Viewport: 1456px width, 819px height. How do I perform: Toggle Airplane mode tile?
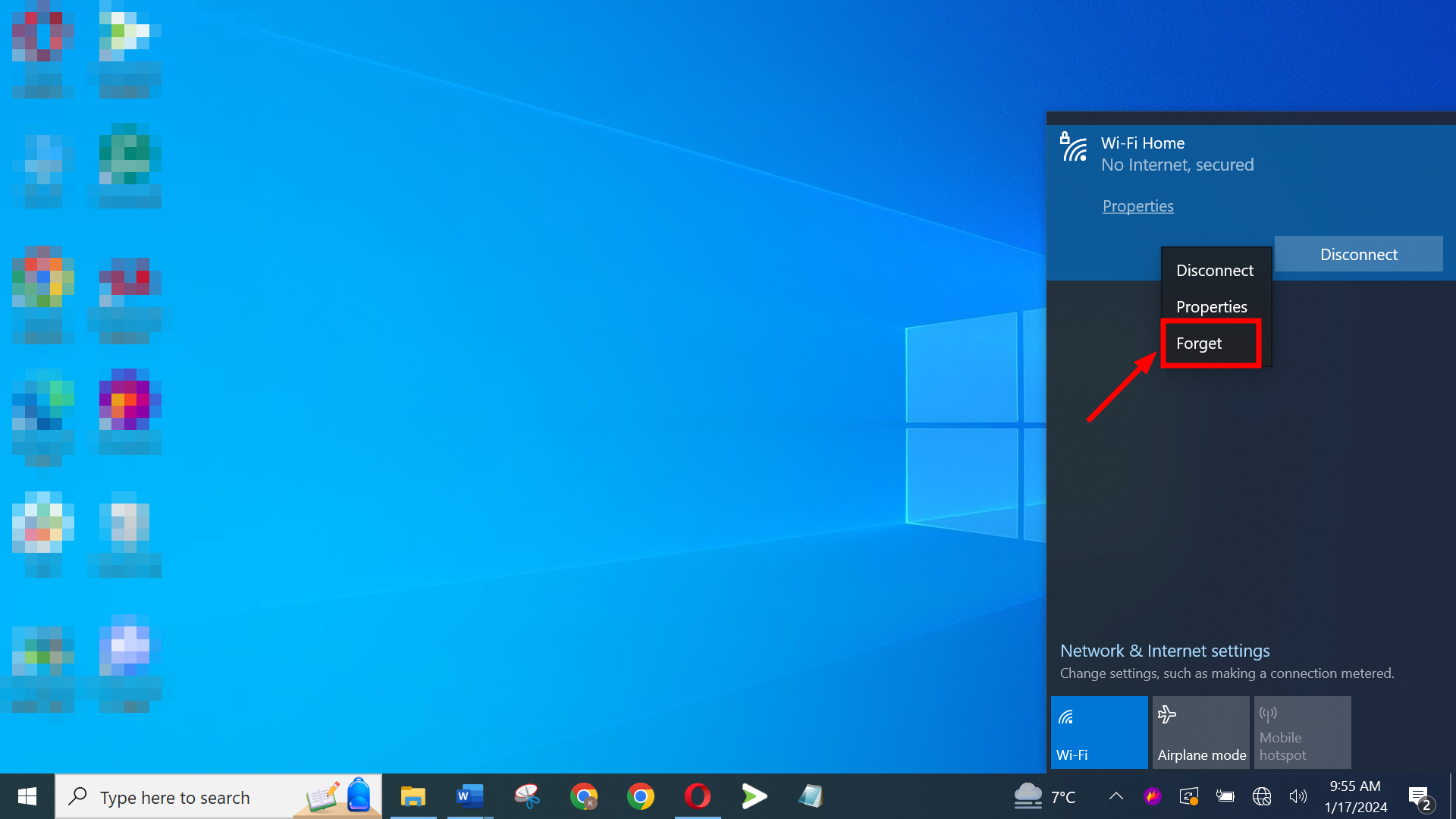1200,733
